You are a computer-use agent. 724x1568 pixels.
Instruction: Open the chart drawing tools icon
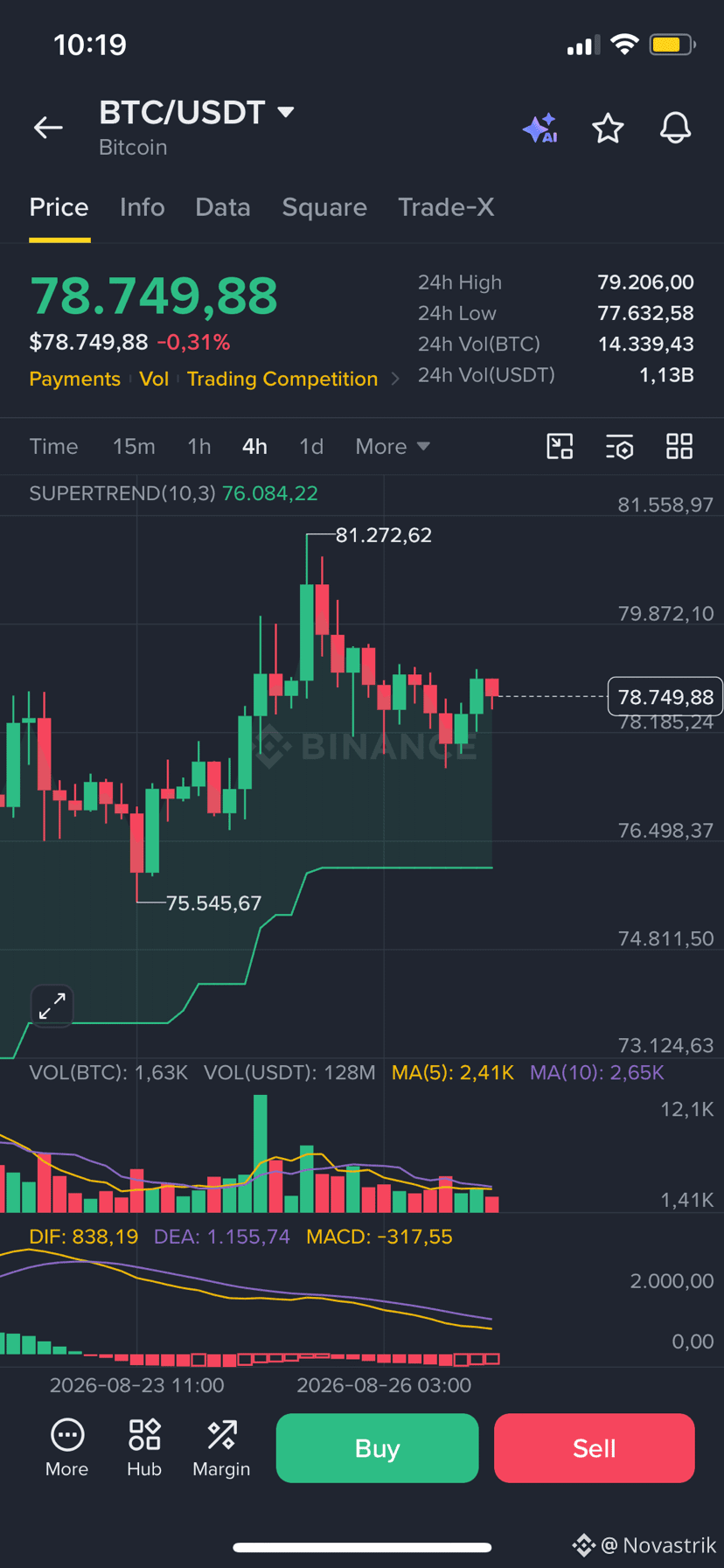560,446
